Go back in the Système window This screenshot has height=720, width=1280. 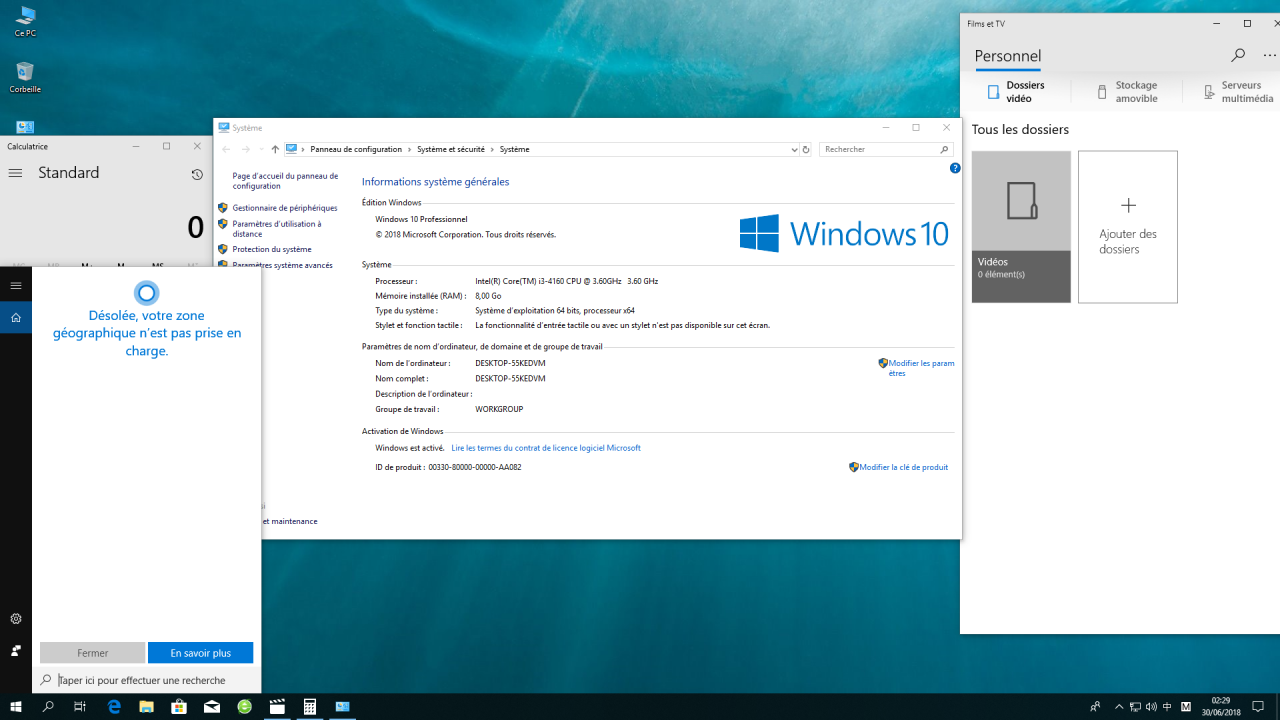(x=226, y=149)
